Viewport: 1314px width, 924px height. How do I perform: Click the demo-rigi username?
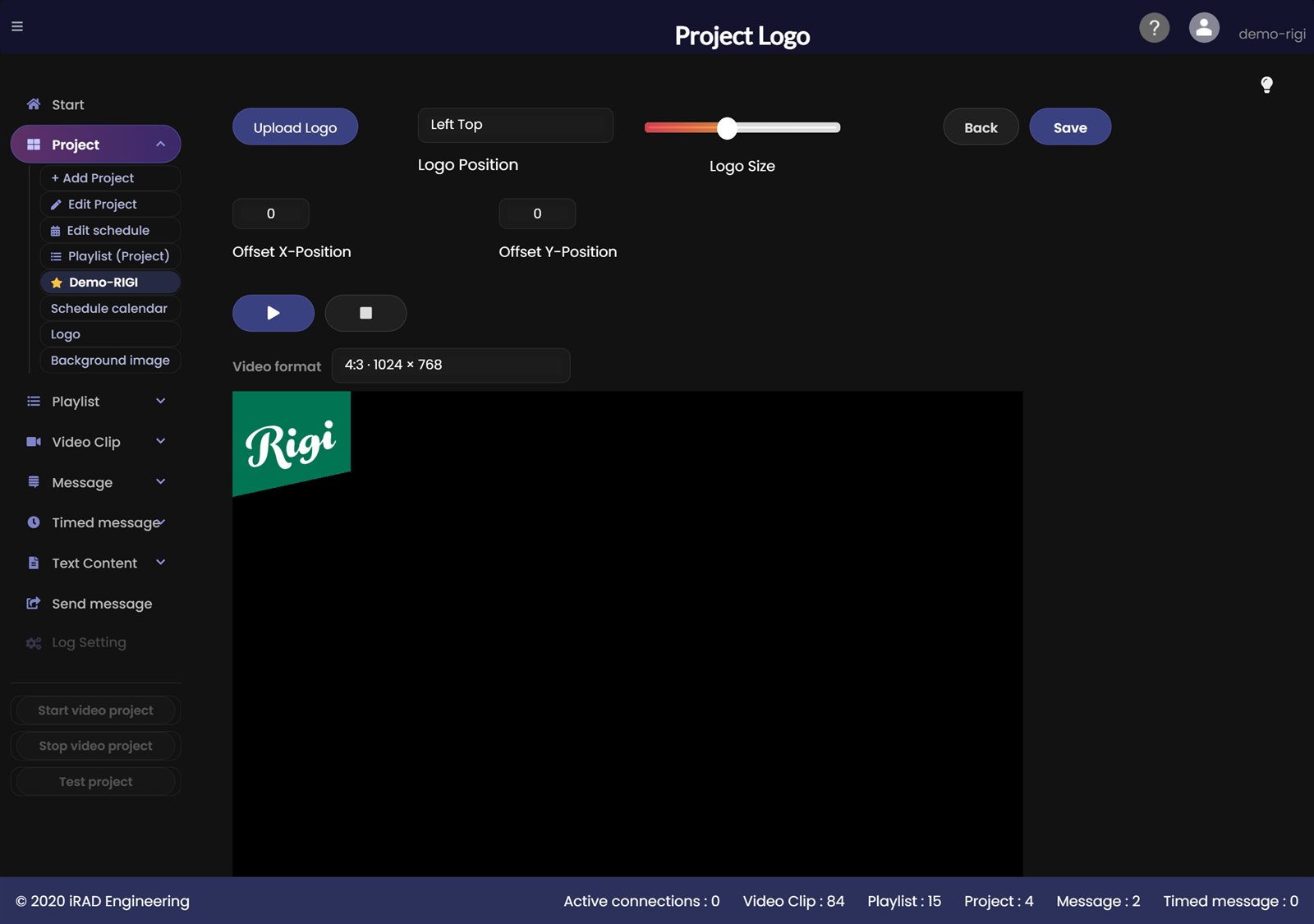click(x=1271, y=34)
